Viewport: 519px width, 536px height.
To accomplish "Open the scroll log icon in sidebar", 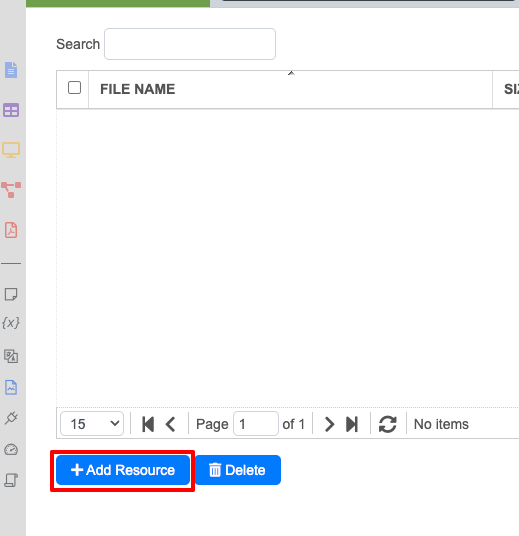I will [x=11, y=480].
